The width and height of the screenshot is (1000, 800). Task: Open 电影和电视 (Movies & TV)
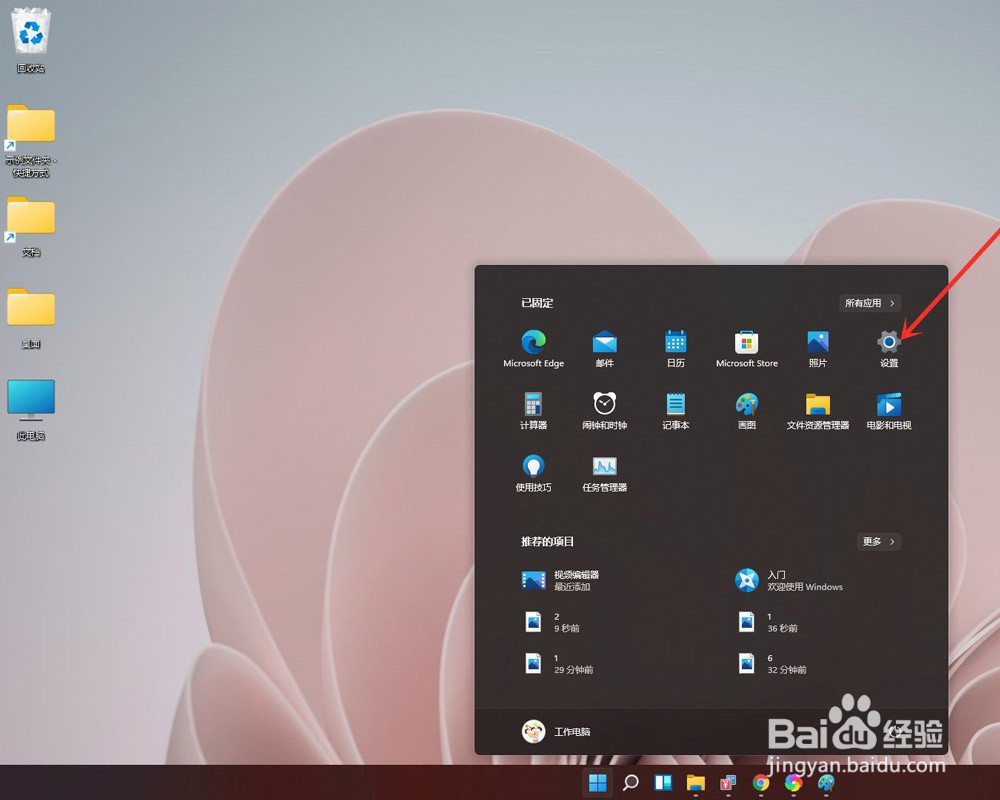tap(889, 411)
